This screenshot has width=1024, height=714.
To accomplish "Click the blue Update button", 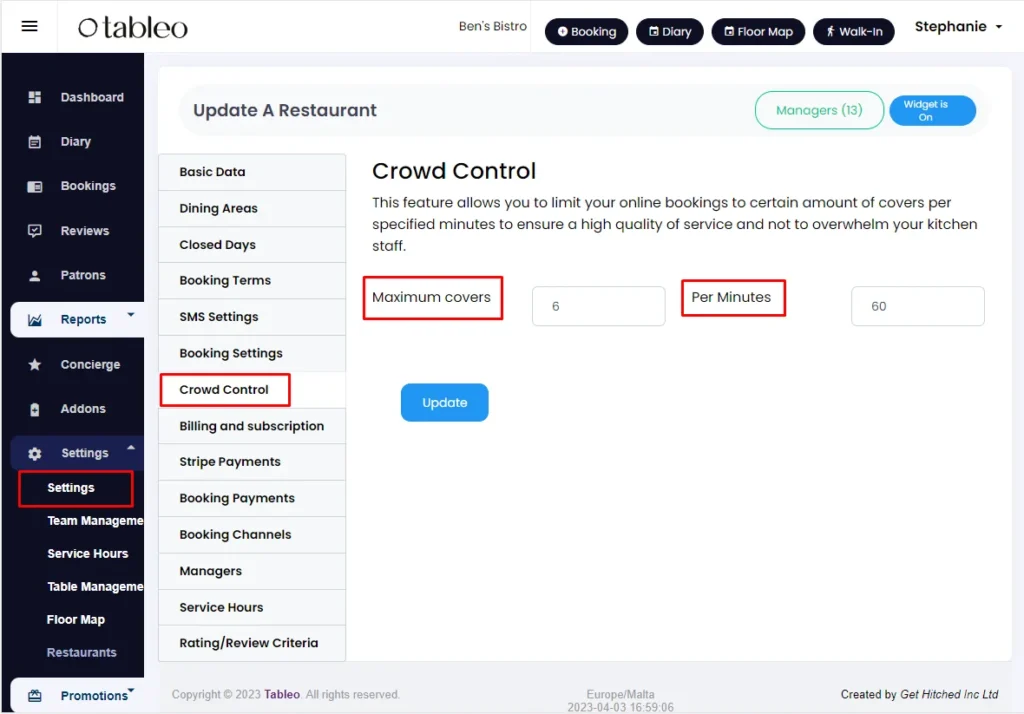I will tap(444, 402).
